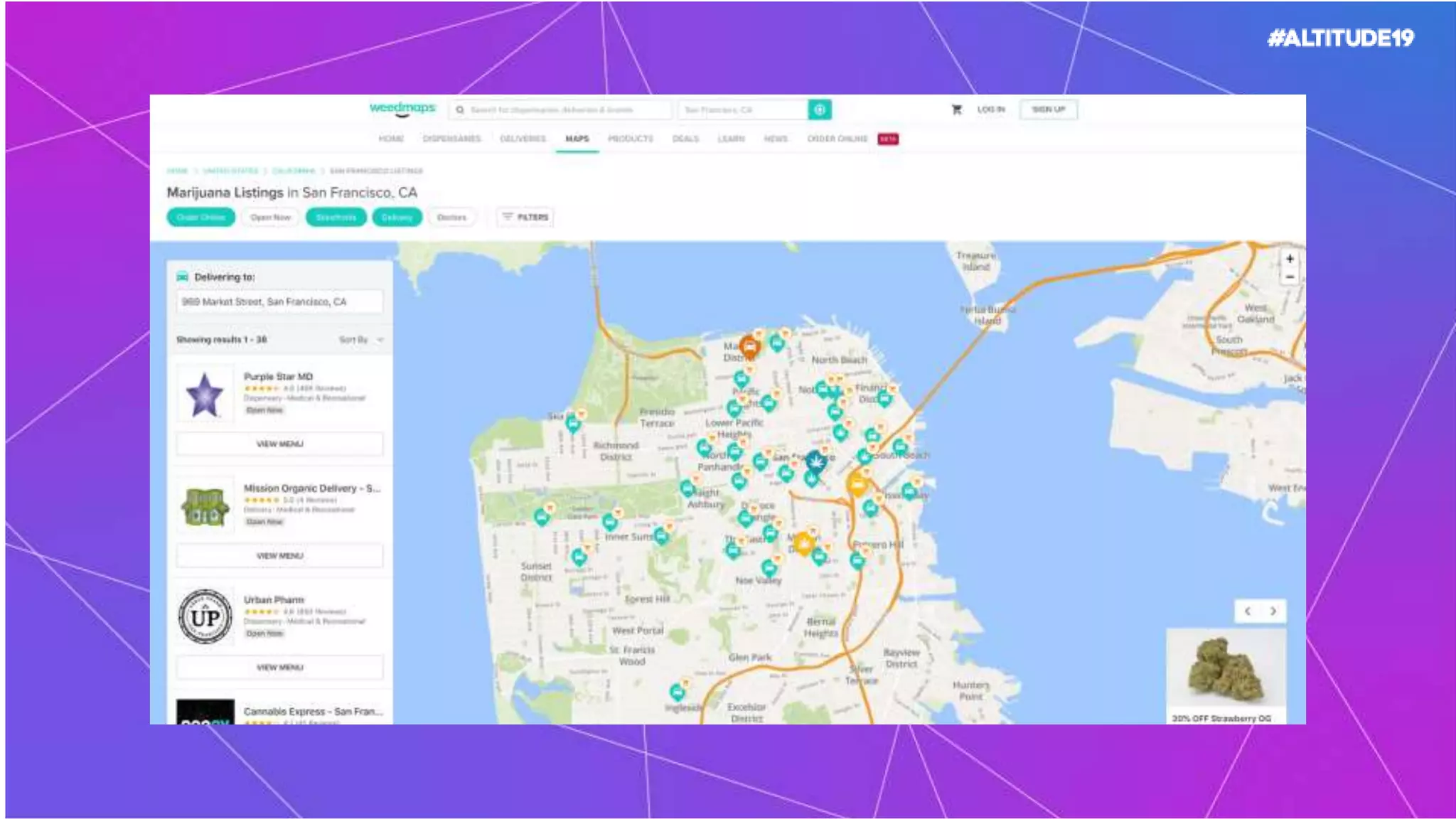
Task: Open the FILTERS panel
Action: coord(525,217)
